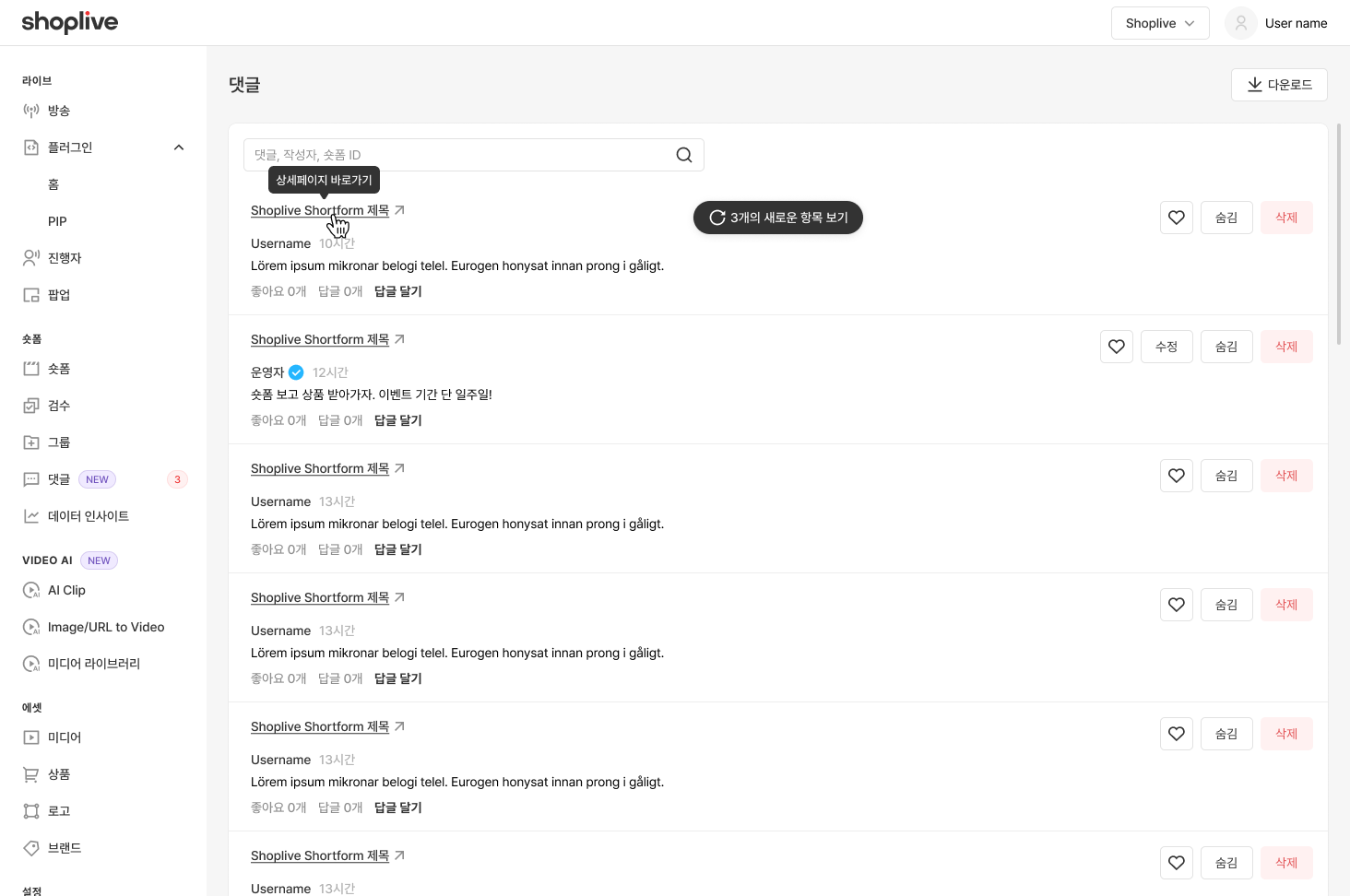This screenshot has width=1350, height=896.
Task: Click the 브랜드 tag icon
Action: (31, 848)
